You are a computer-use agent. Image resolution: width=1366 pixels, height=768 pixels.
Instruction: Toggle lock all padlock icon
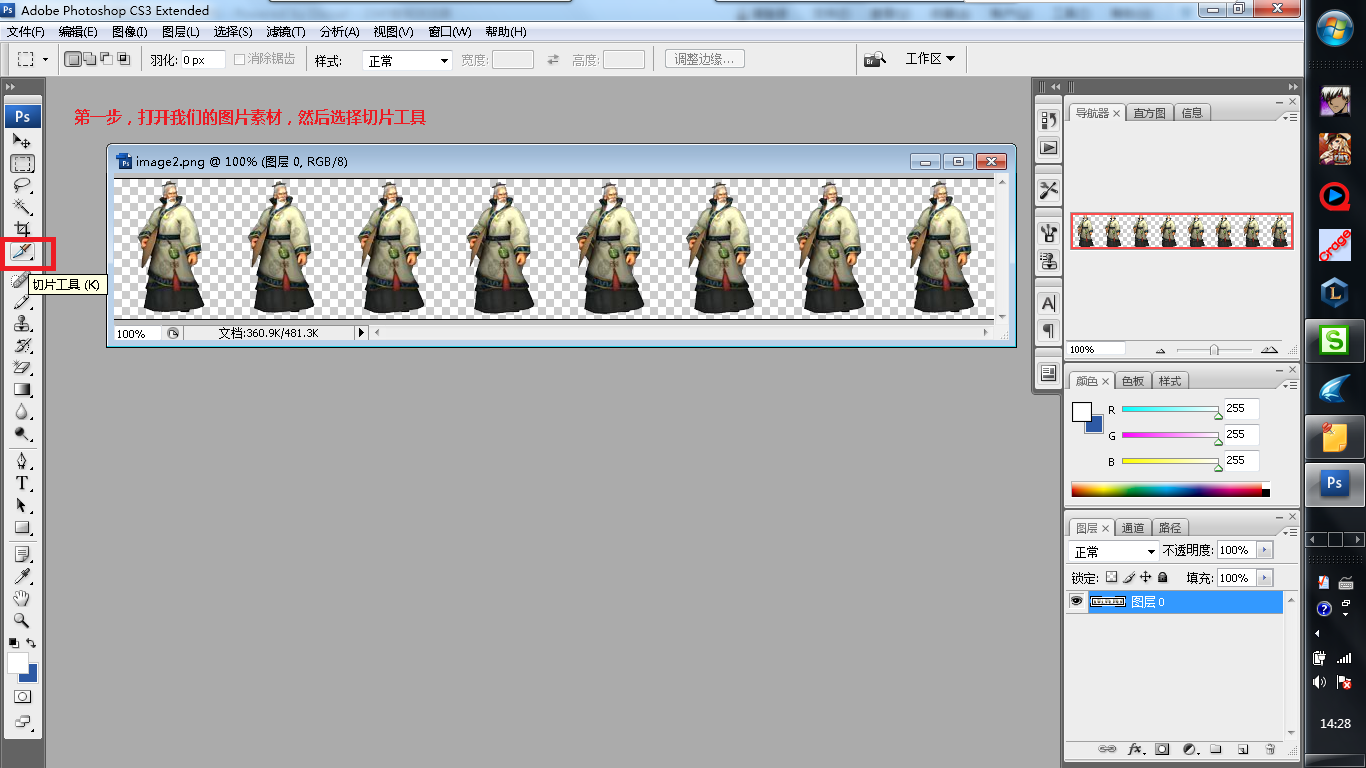coord(1163,578)
